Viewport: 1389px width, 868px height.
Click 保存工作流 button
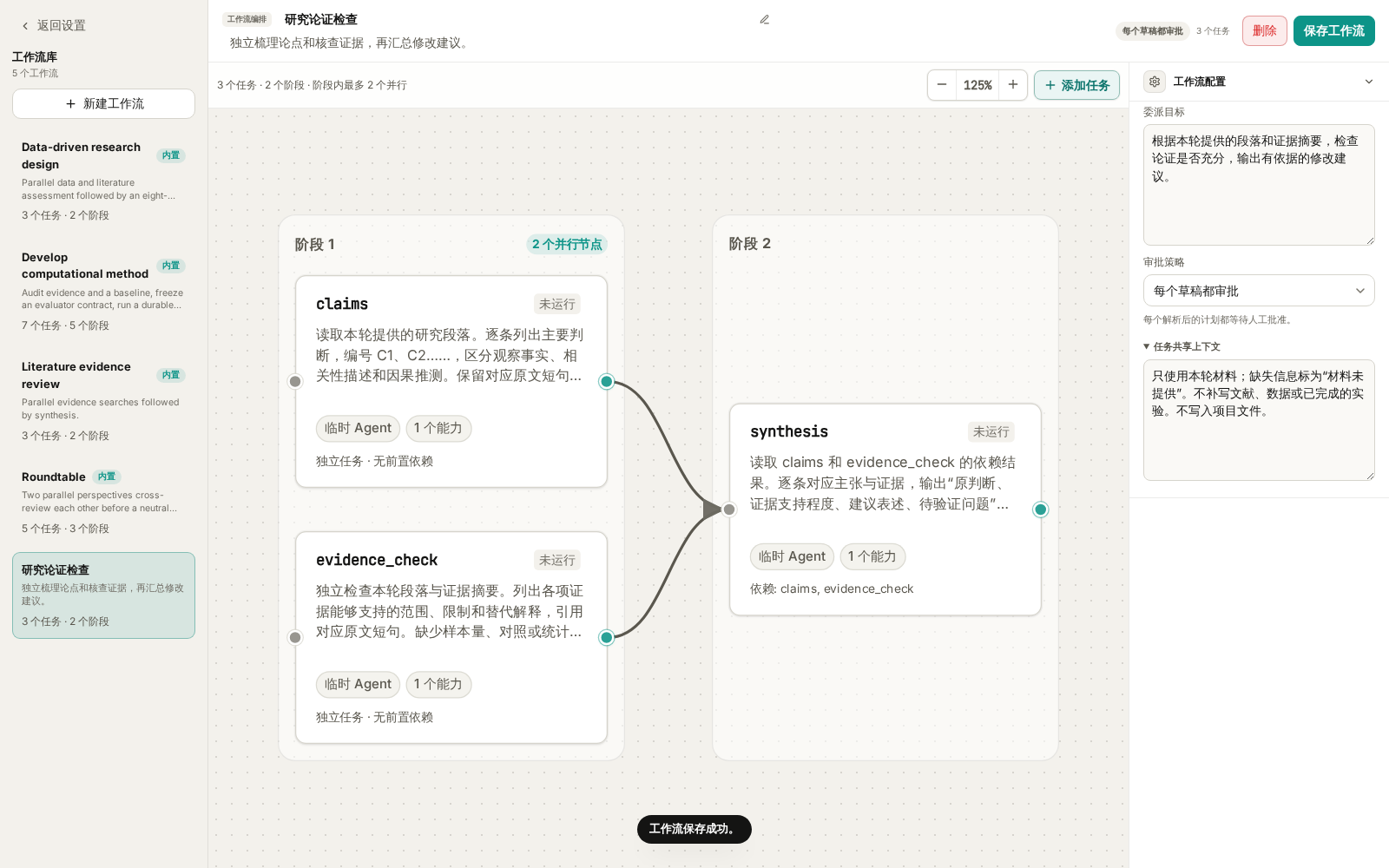(x=1333, y=30)
